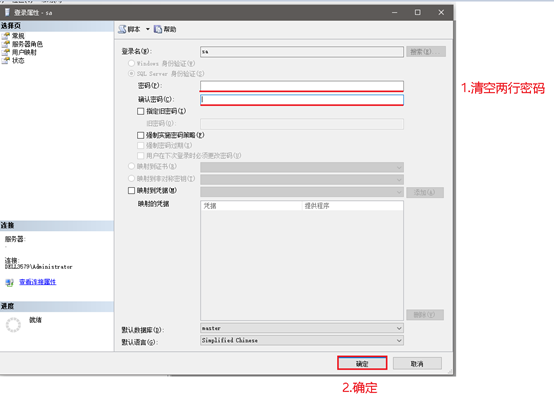The image size is (554, 396).
Task: Open the 查看连接属性 link
Action: (37, 282)
